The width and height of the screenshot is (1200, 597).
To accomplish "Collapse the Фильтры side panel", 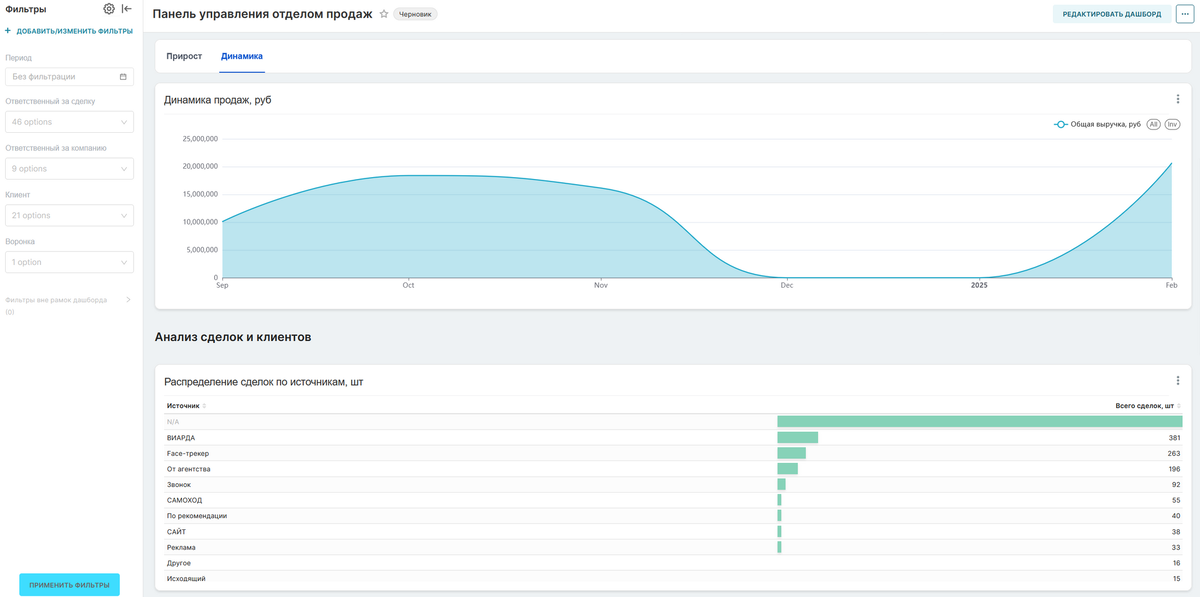I will pos(127,9).
